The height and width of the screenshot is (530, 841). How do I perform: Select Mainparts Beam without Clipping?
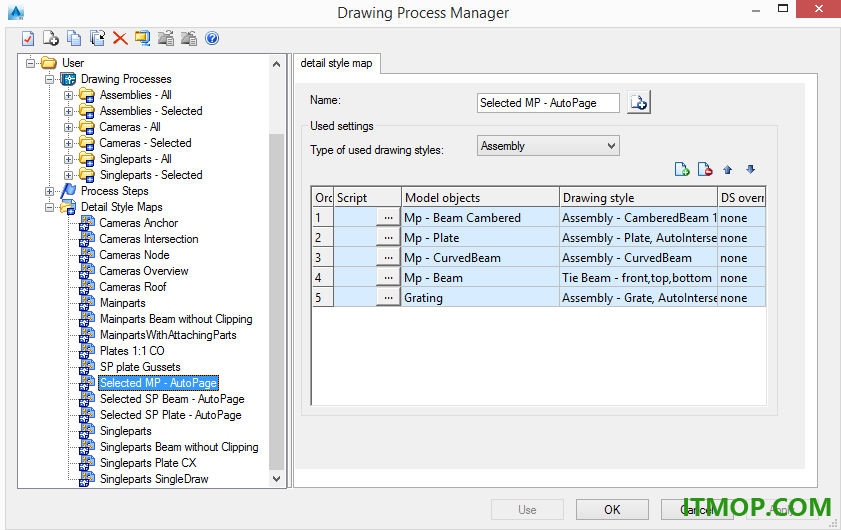coord(176,319)
